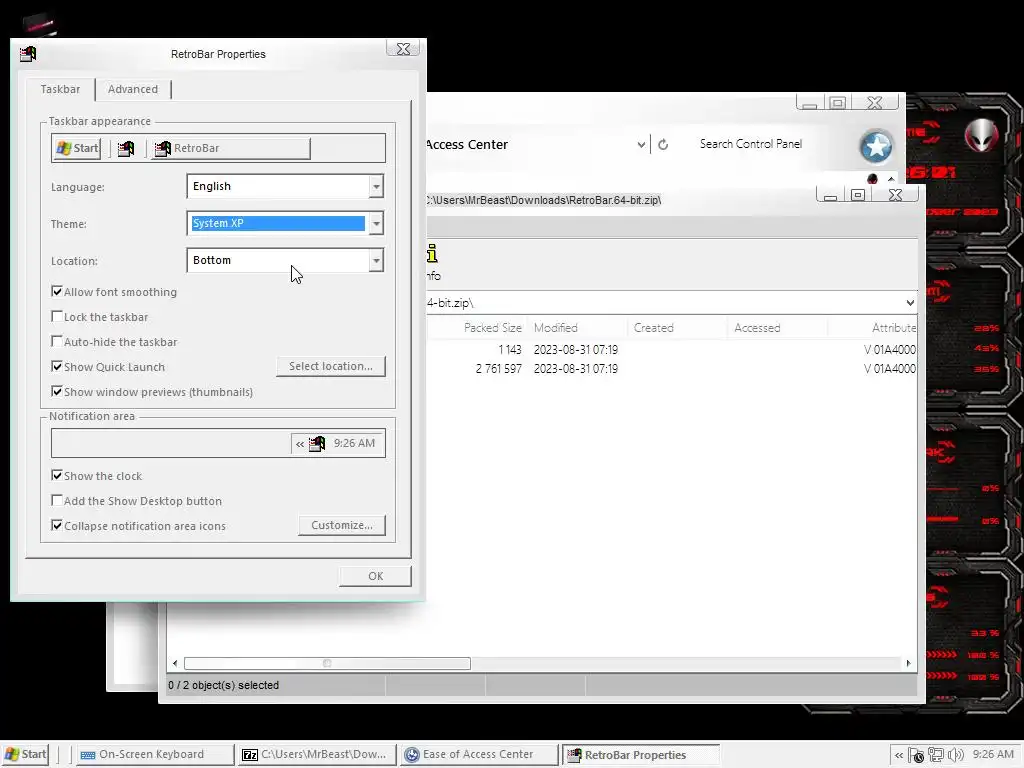1024x768 pixels.
Task: Click the Select location... button
Action: [331, 366]
